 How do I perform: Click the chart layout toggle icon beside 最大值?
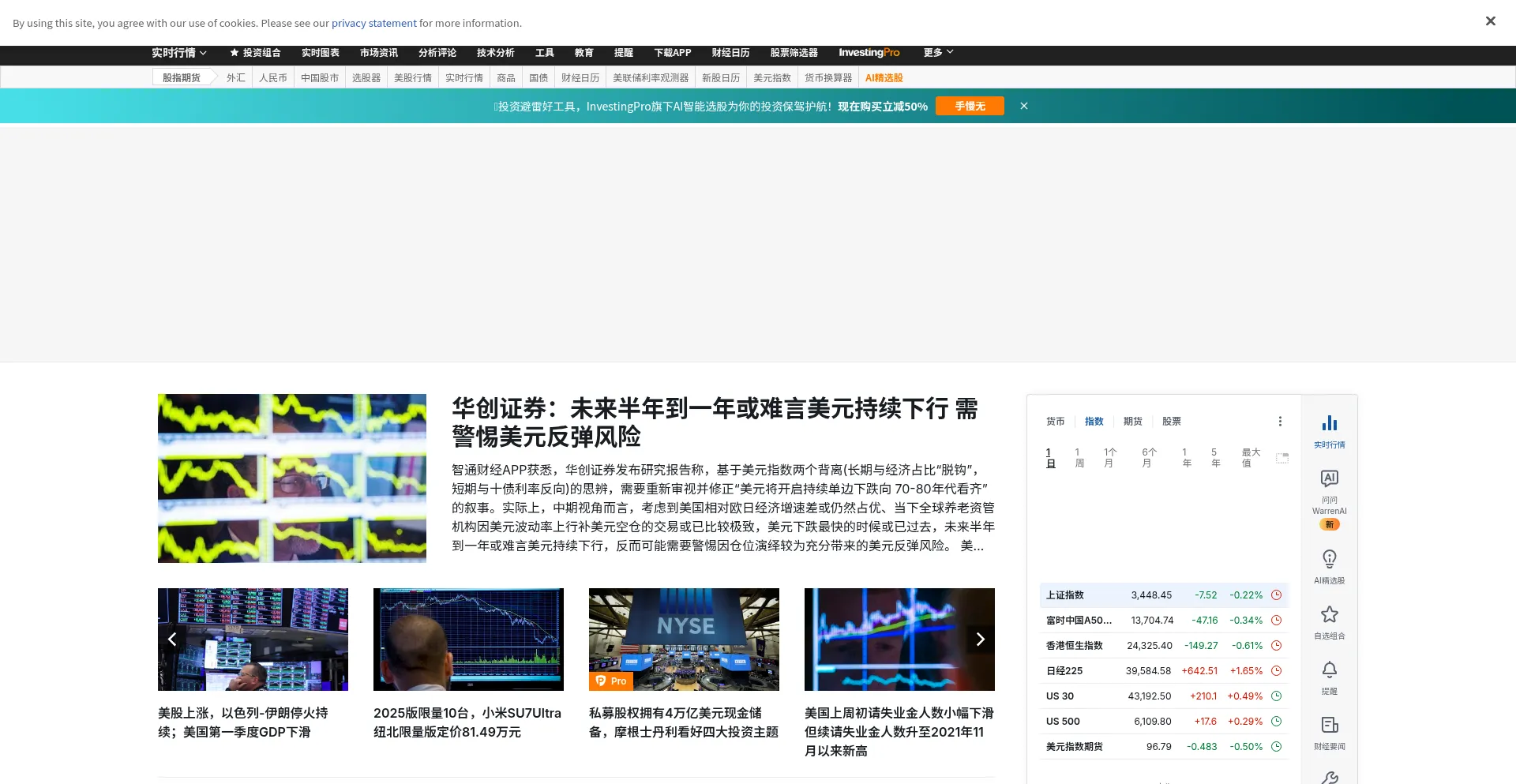click(1282, 458)
